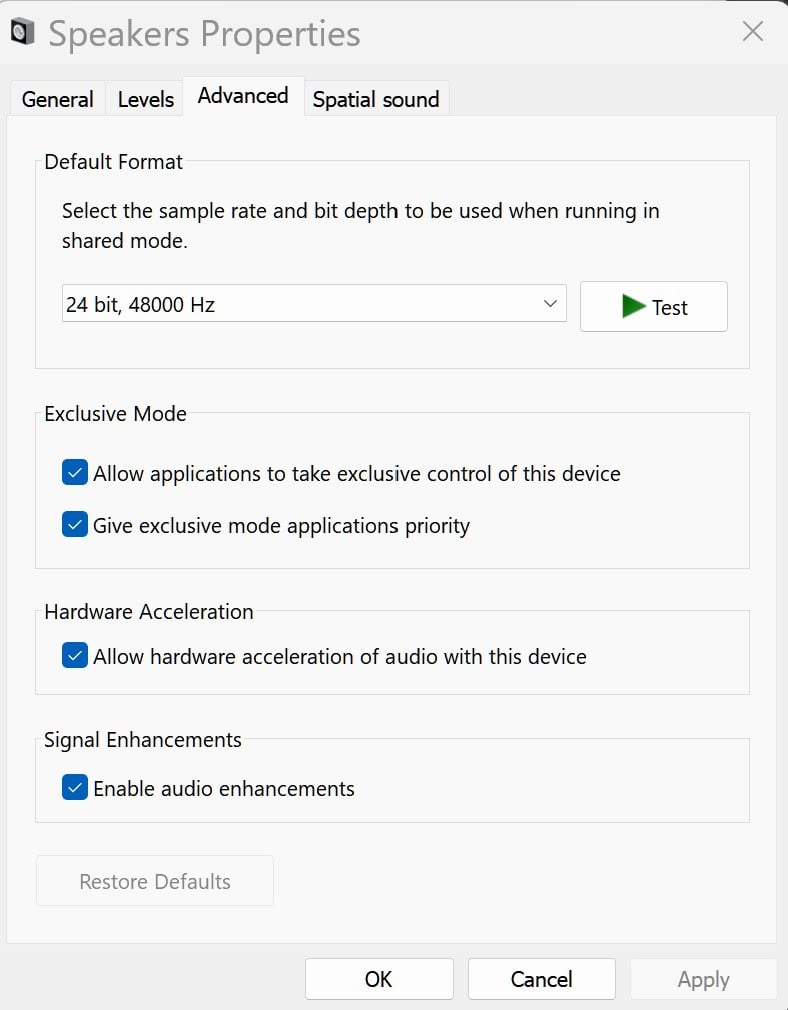Uncheck Give exclusive mode applications priority
788x1010 pixels.
75,525
